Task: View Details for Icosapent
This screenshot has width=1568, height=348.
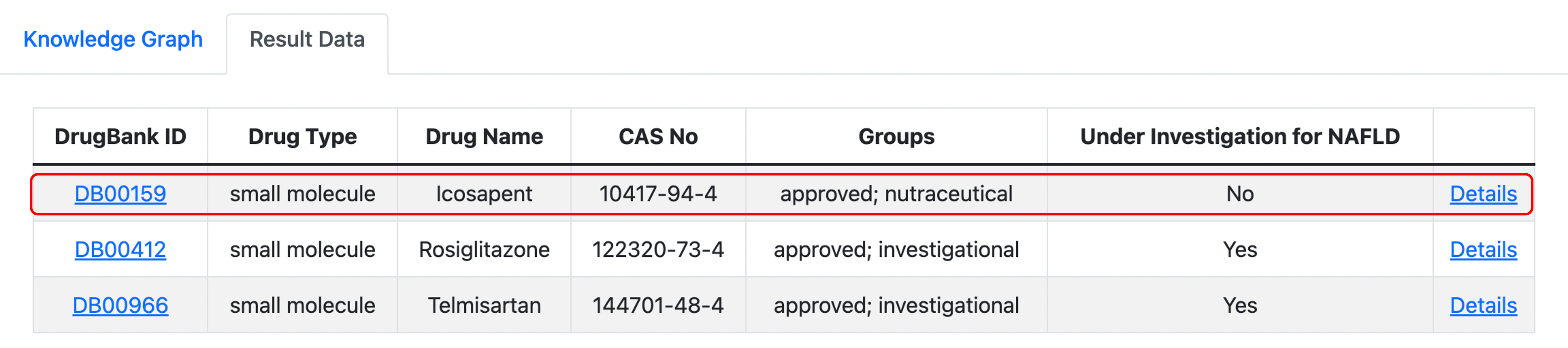Action: pos(1484,194)
